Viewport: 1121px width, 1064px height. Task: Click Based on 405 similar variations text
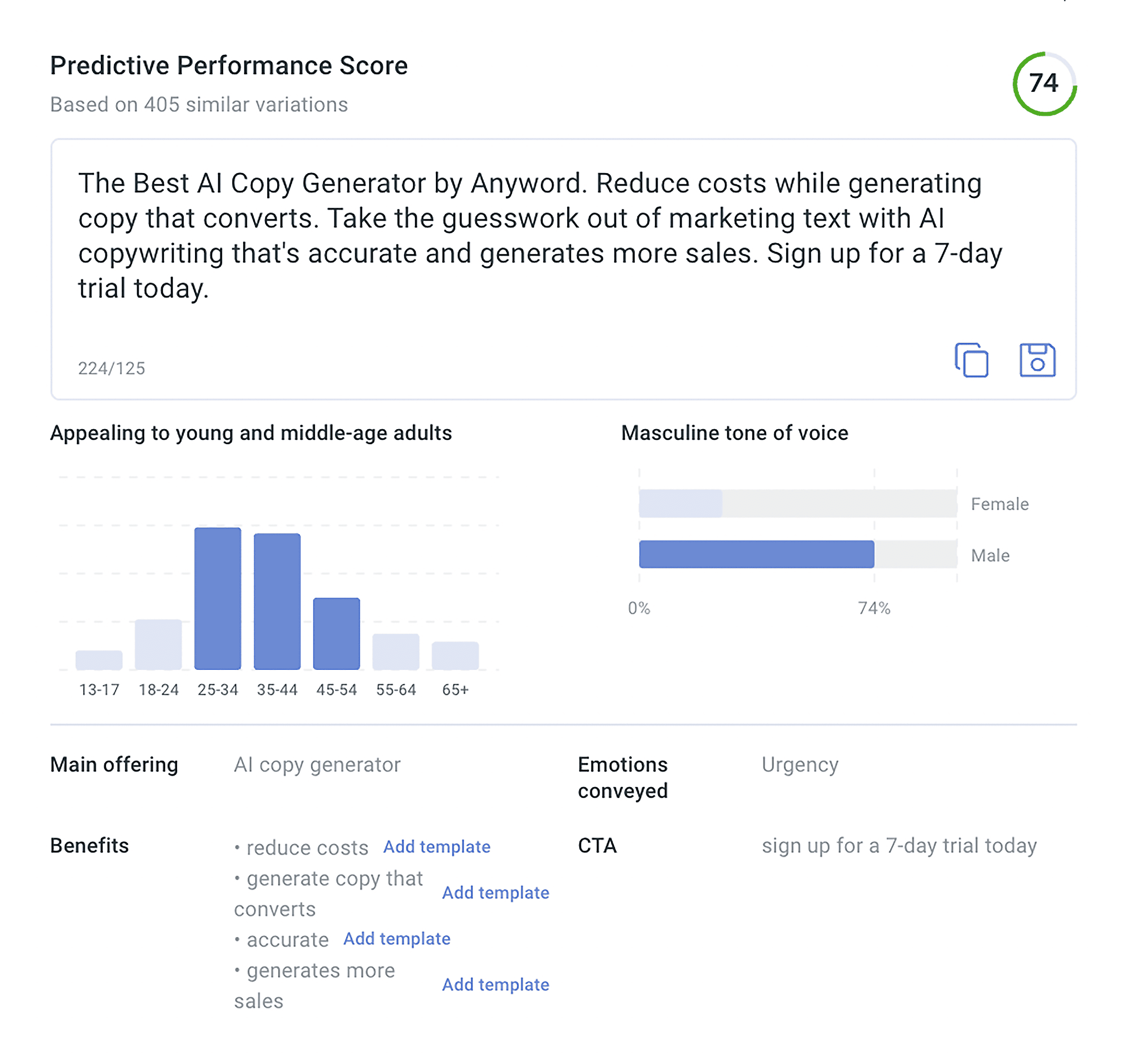point(199,104)
